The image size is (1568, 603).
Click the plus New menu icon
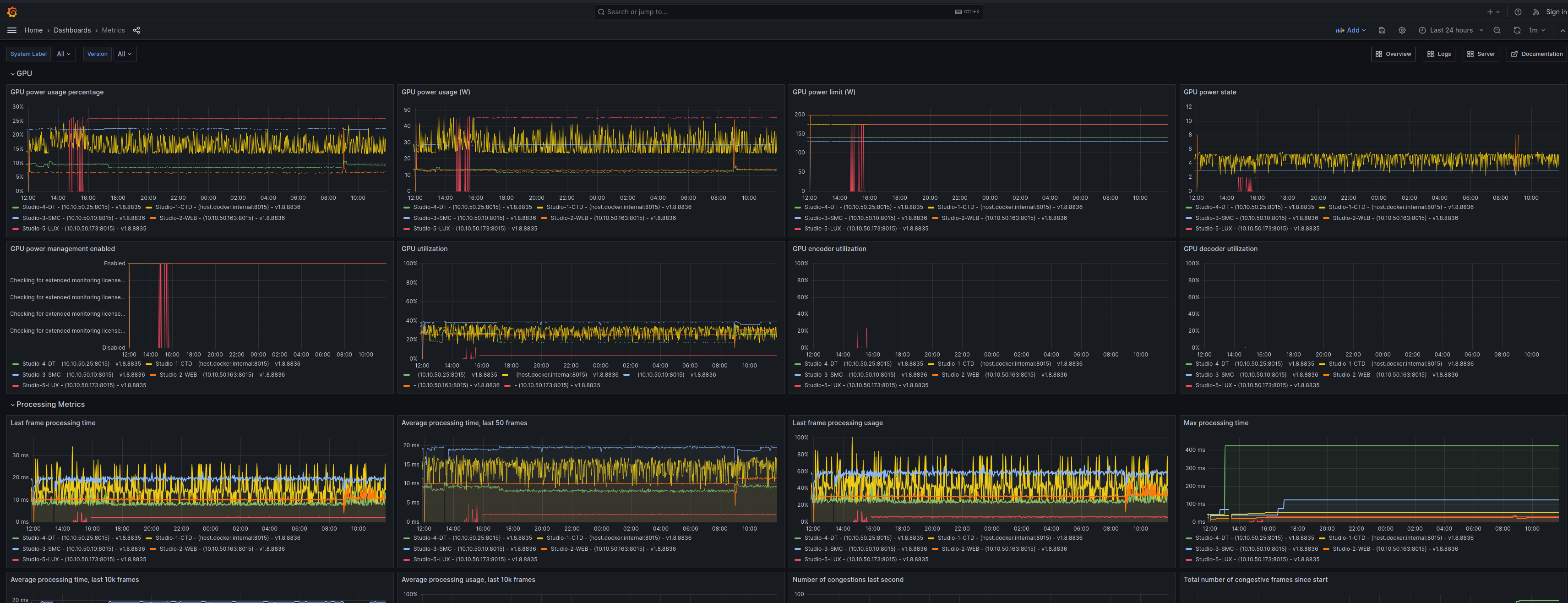click(1493, 11)
